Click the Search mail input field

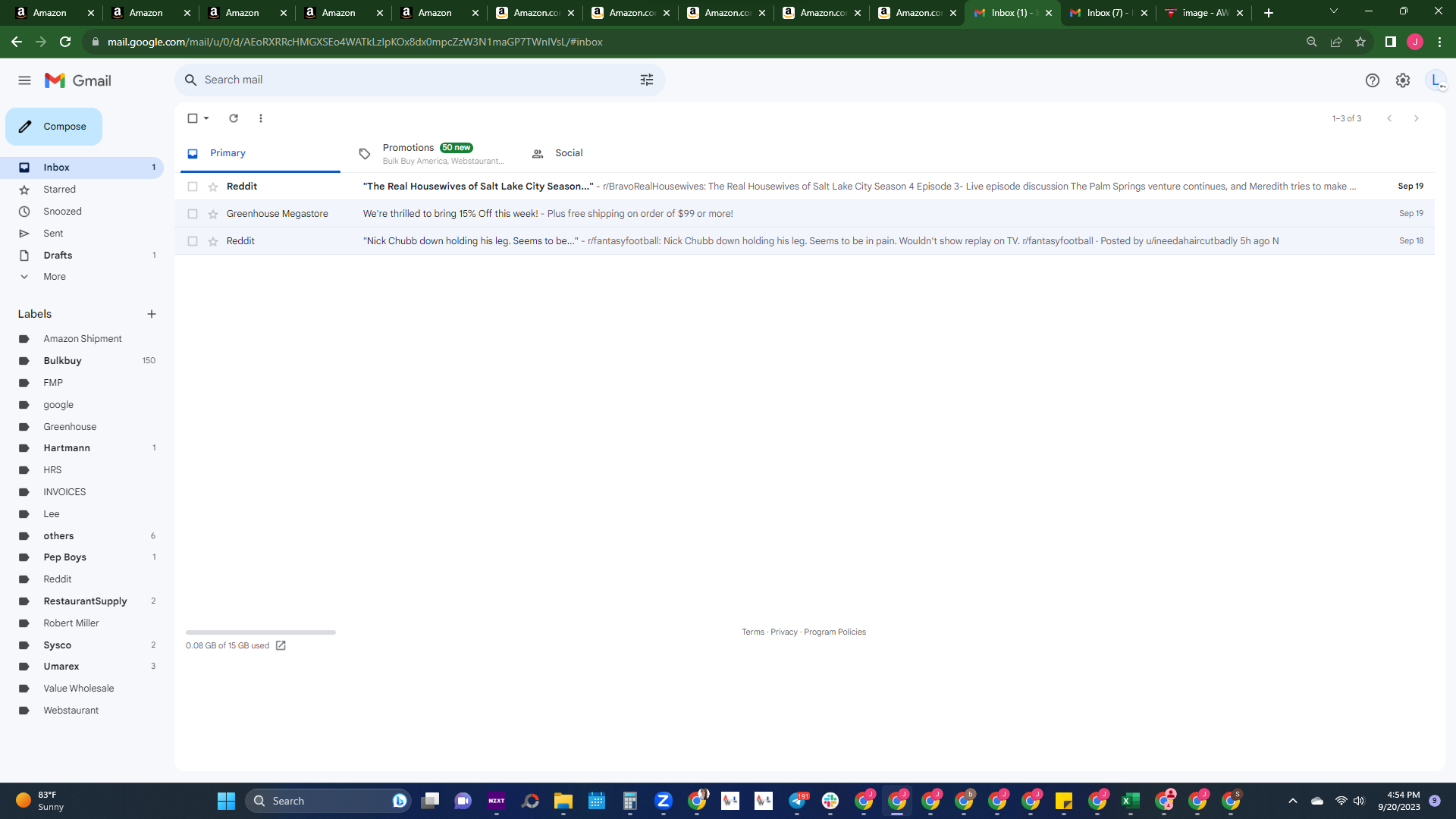(x=419, y=80)
